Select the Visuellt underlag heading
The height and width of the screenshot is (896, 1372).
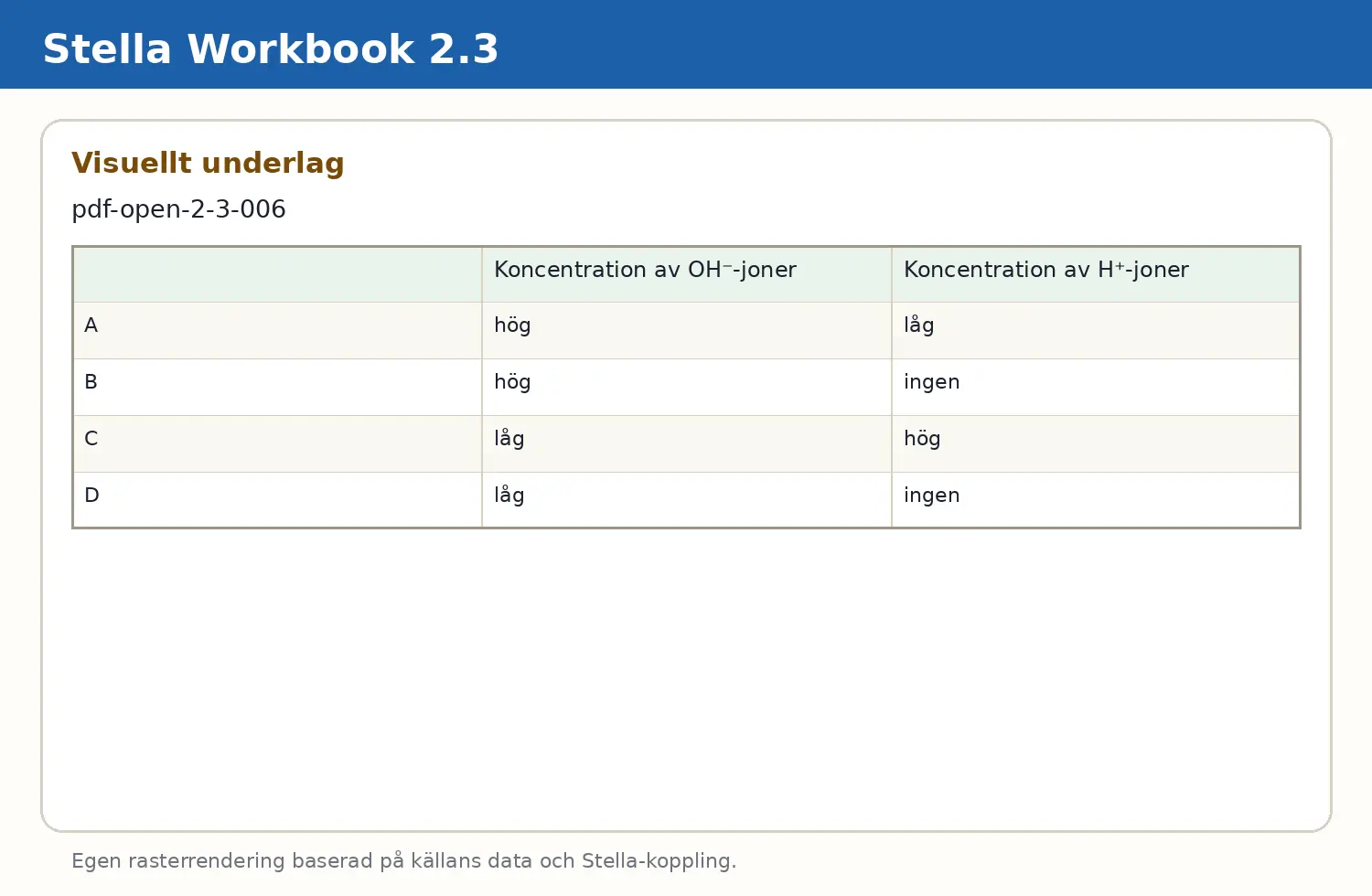coord(208,163)
